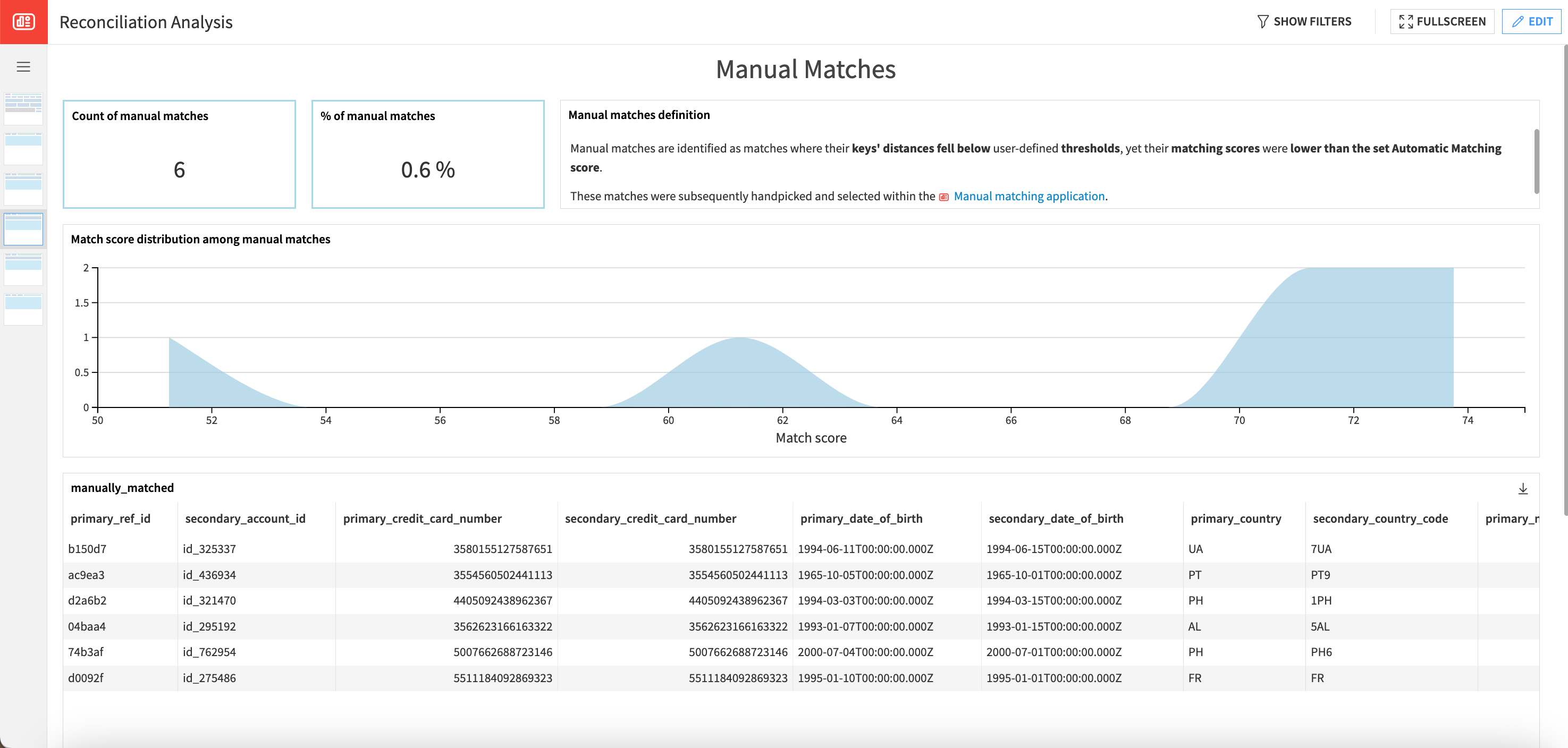
Task: Open the sixth slide thumbnail
Action: pos(23,310)
